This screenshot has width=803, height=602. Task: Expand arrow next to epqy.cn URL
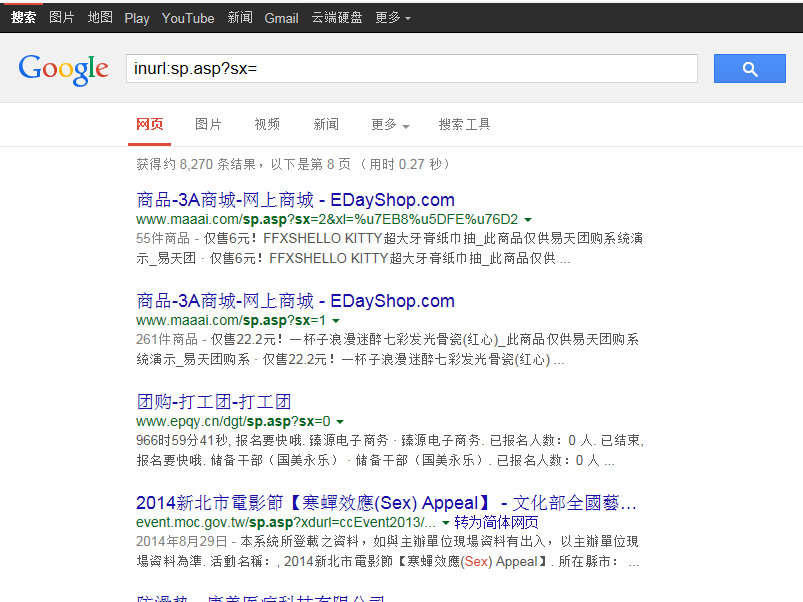tap(340, 422)
